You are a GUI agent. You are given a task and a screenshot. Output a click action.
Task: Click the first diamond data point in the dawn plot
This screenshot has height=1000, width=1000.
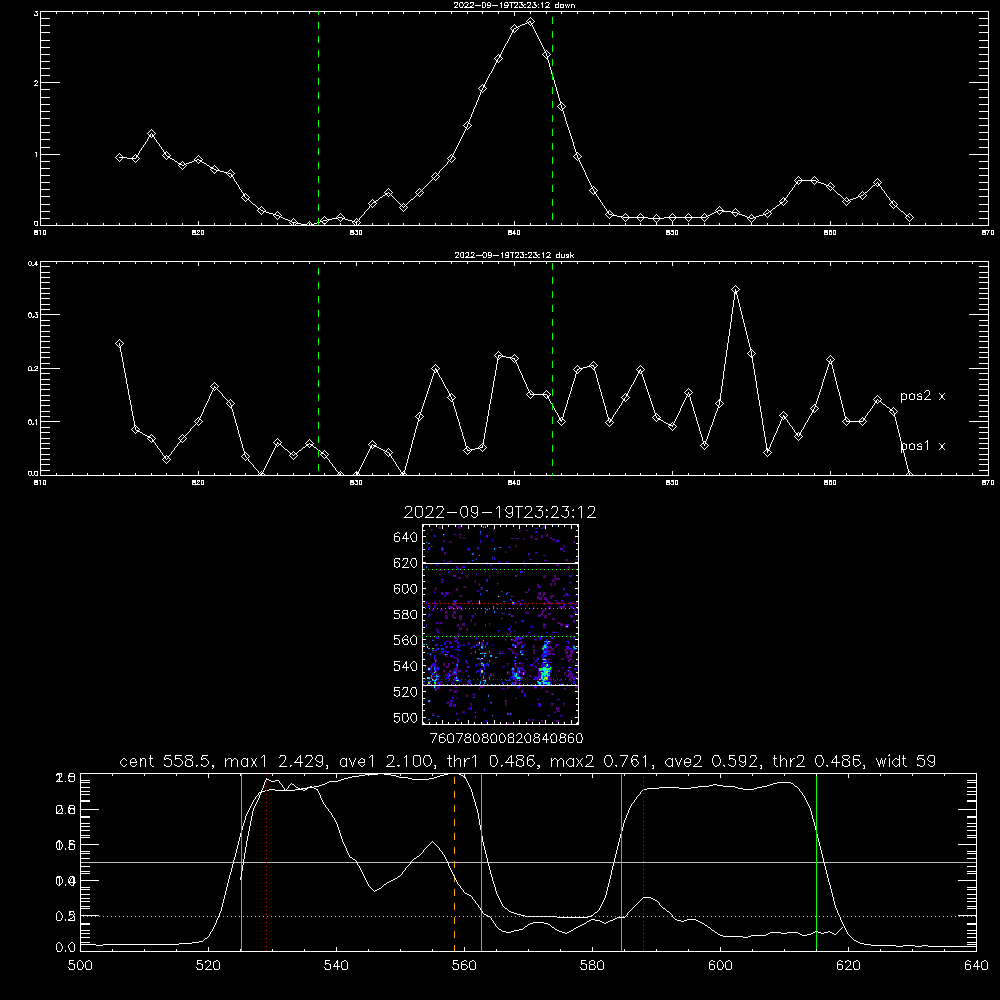119,158
